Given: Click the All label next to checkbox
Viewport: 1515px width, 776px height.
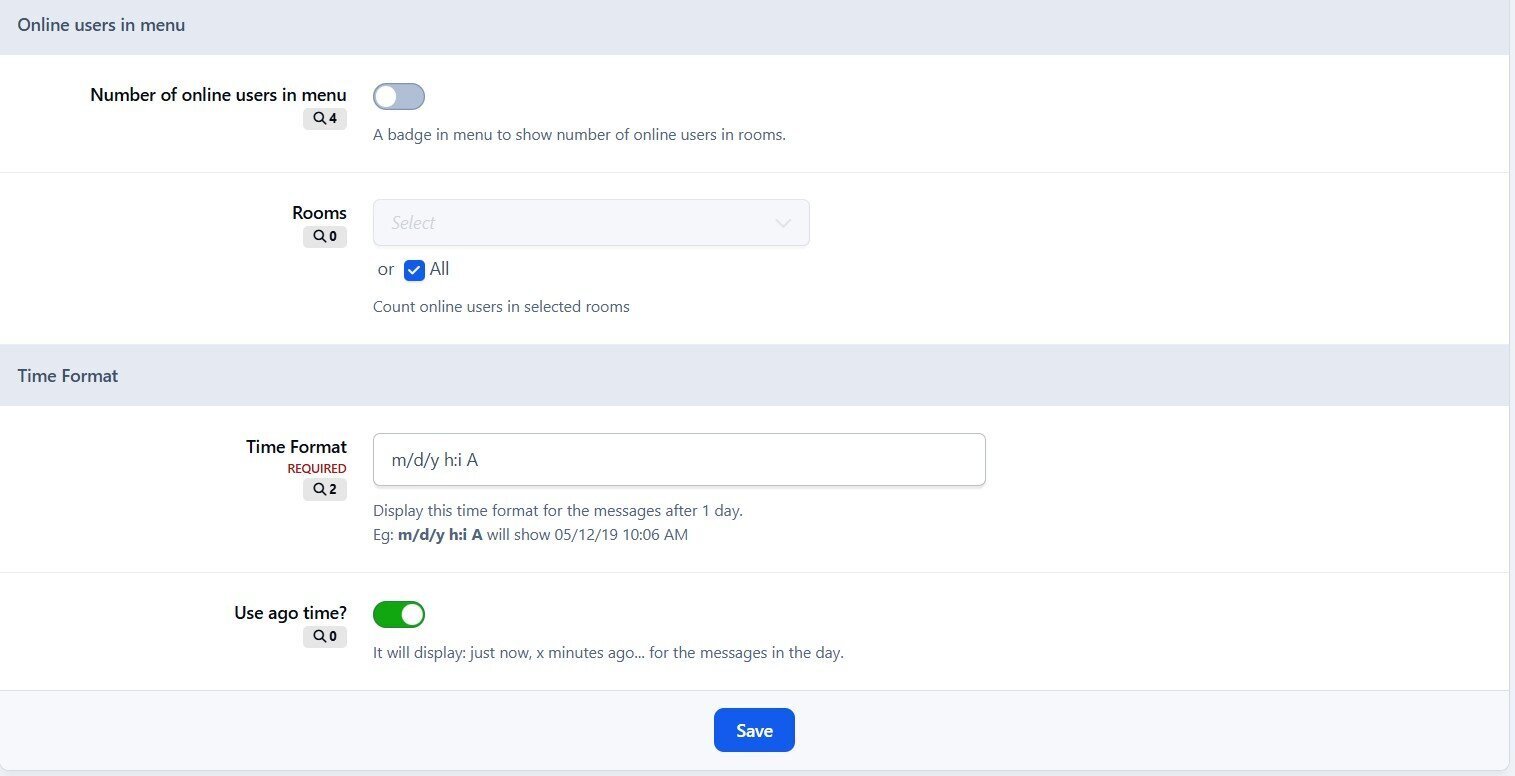Looking at the screenshot, I should point(439,269).
